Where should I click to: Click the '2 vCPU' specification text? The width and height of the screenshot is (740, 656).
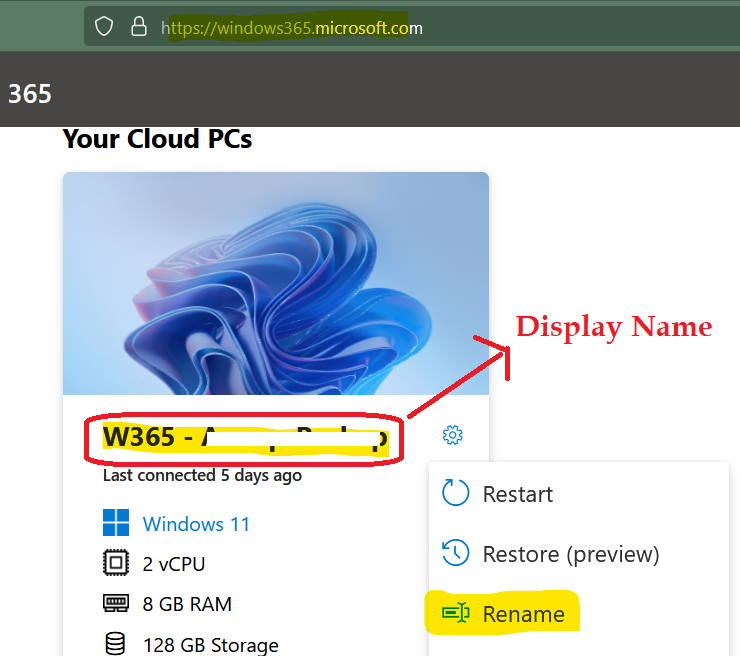174,564
